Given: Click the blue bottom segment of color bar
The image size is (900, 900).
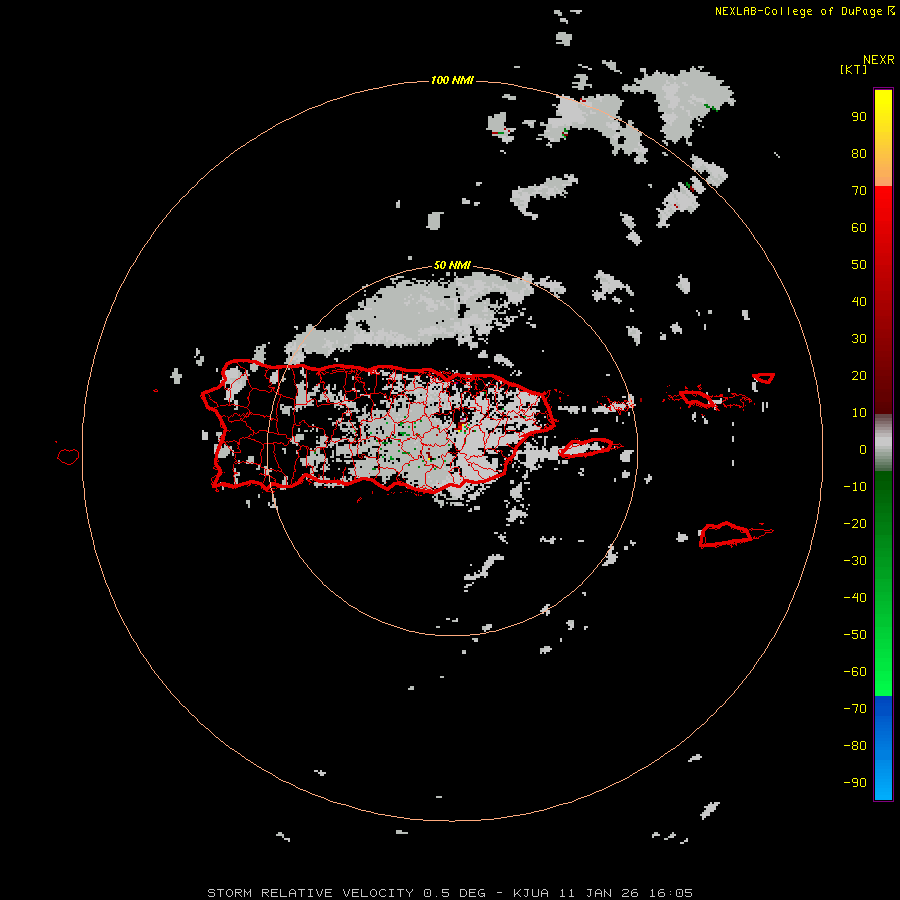Looking at the screenshot, I should pyautogui.click(x=883, y=748).
